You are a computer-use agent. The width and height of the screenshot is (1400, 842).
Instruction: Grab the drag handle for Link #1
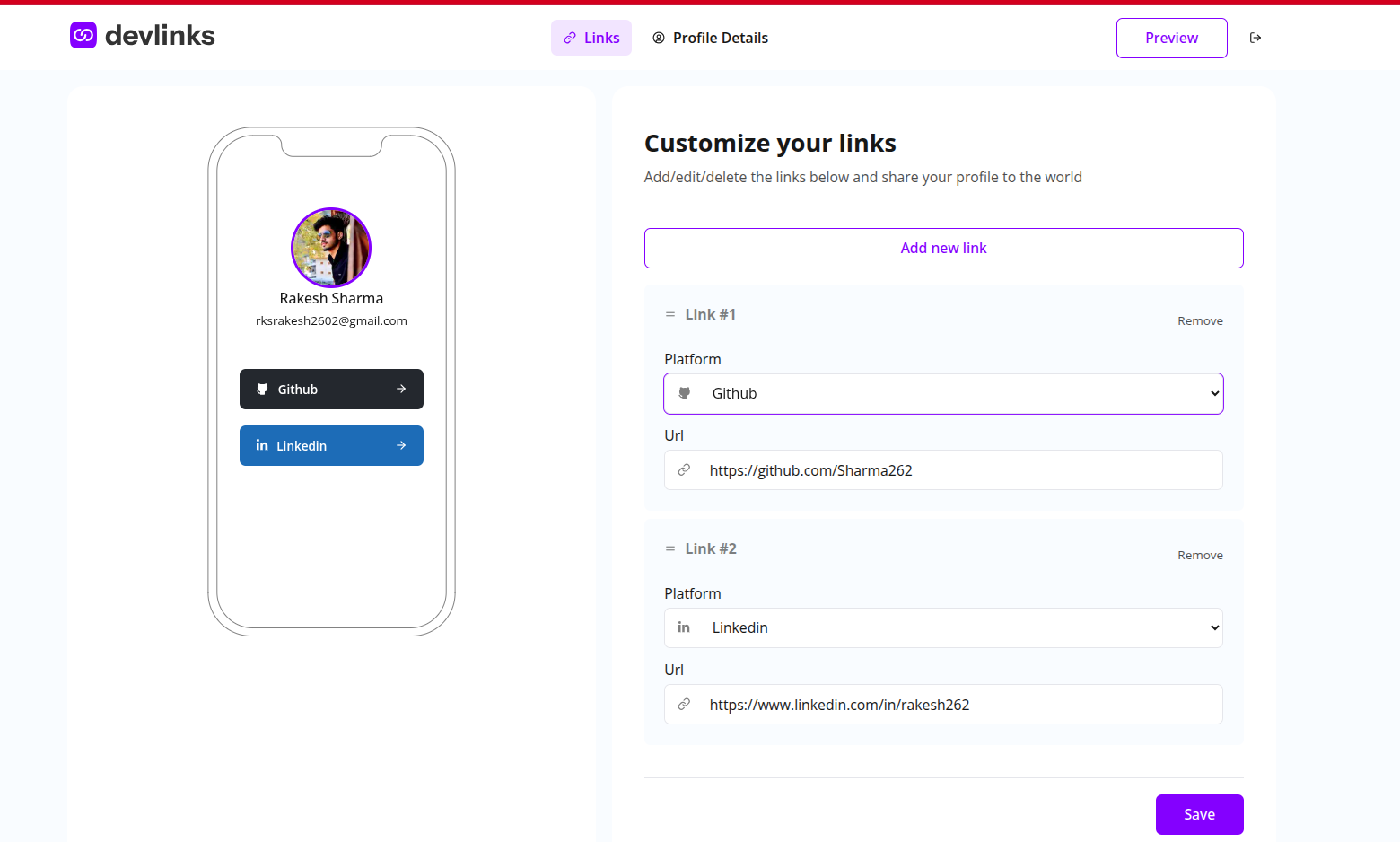[x=669, y=314]
